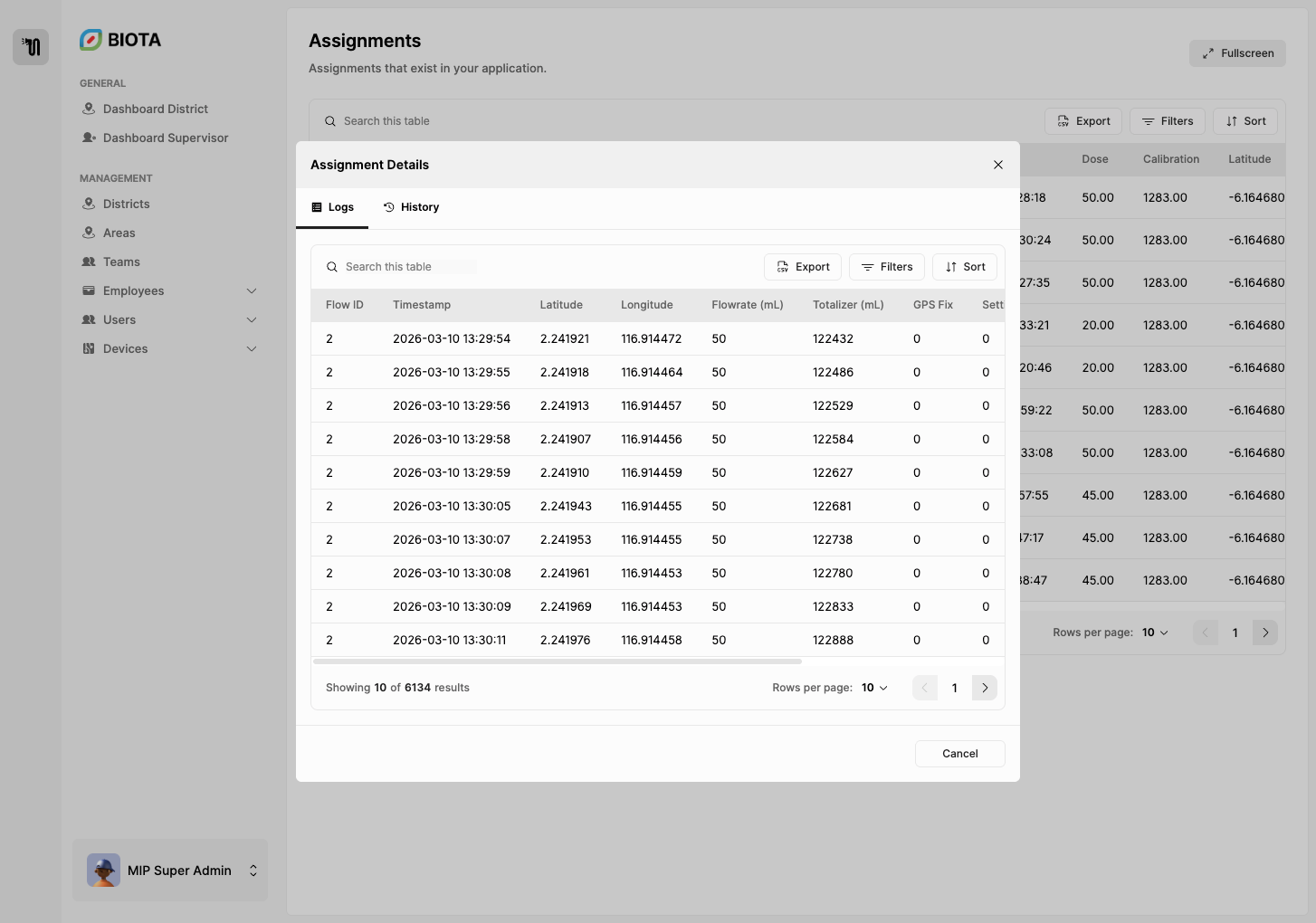Click the sidebar toggle icon at top left
The image size is (1316, 923).
(x=31, y=47)
